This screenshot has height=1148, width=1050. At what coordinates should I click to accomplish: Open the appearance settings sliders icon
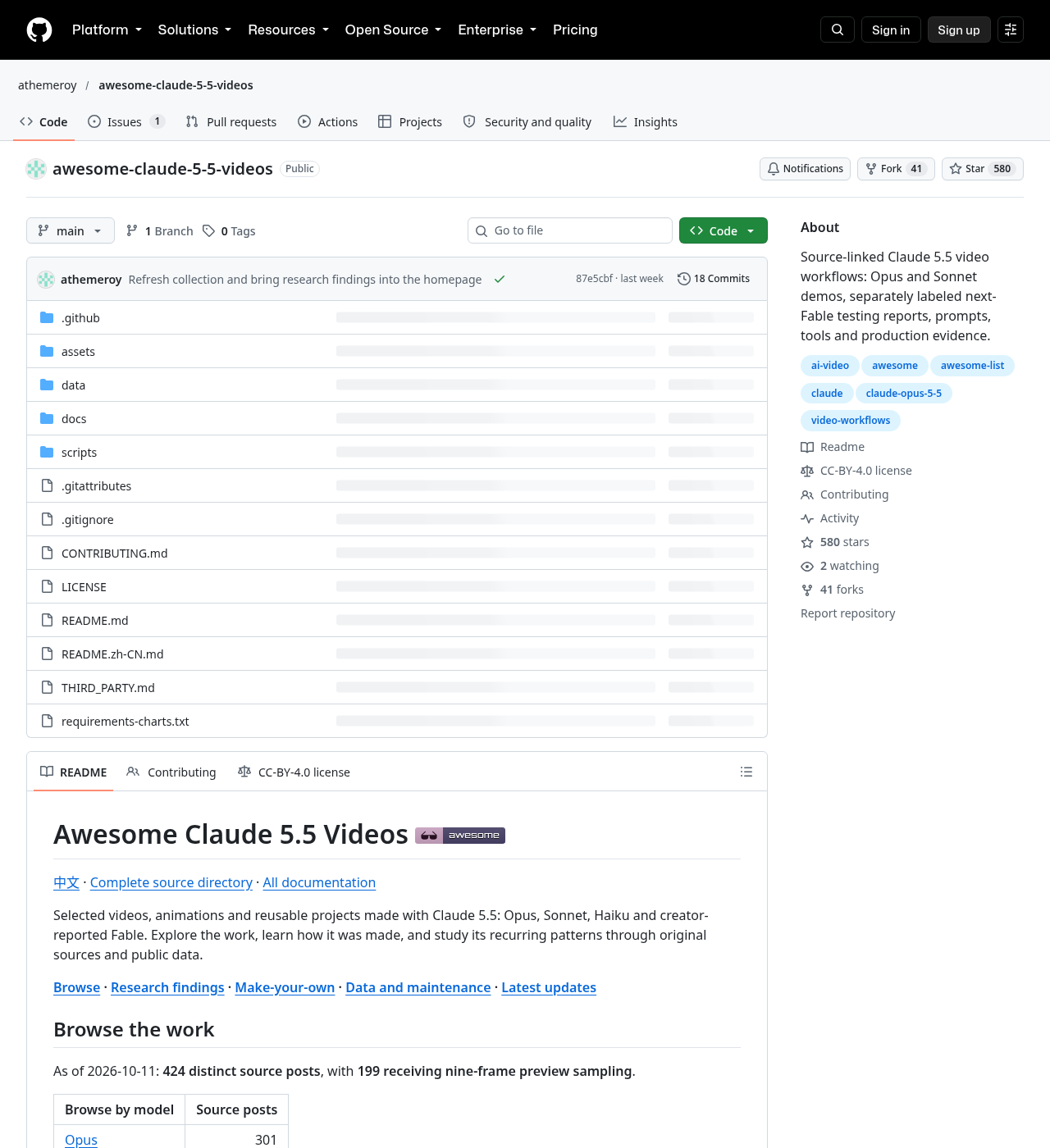click(1011, 30)
